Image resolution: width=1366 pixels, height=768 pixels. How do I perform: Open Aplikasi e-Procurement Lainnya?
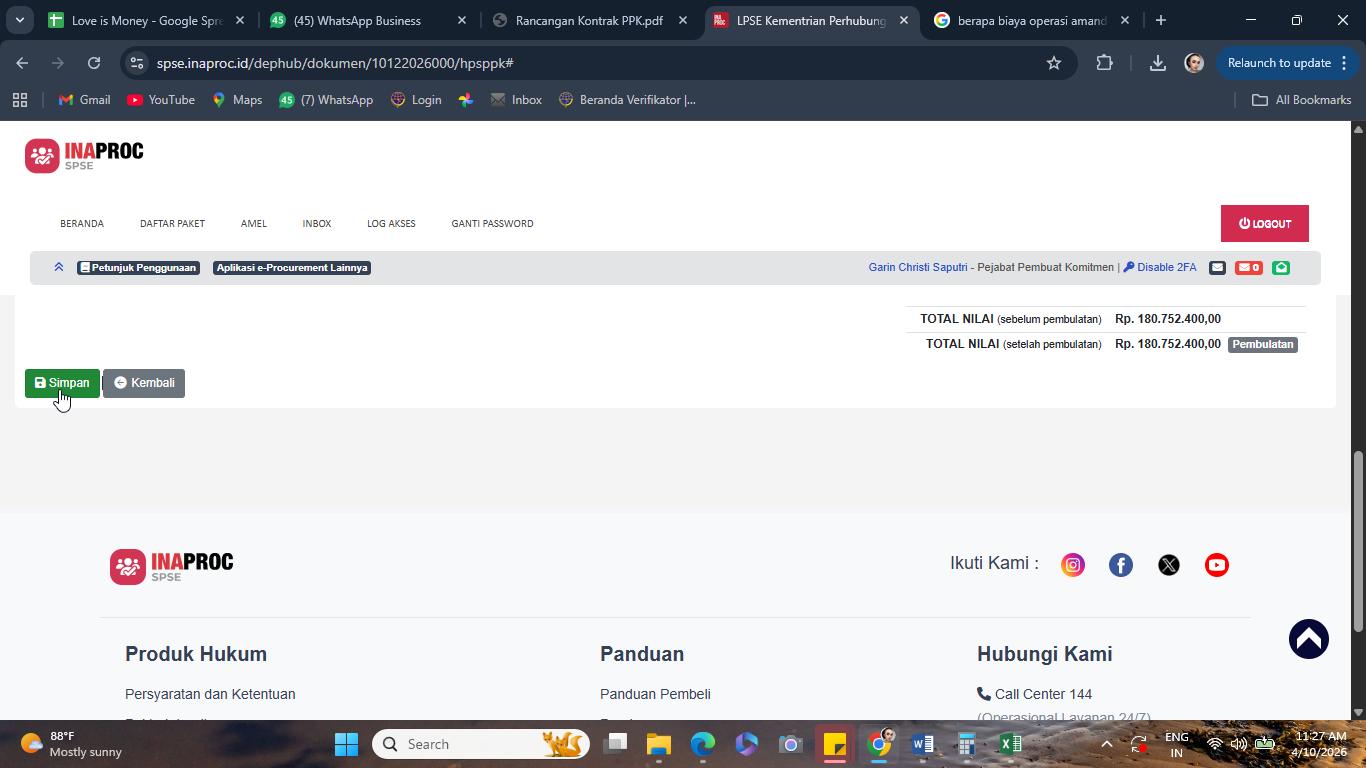coord(292,268)
